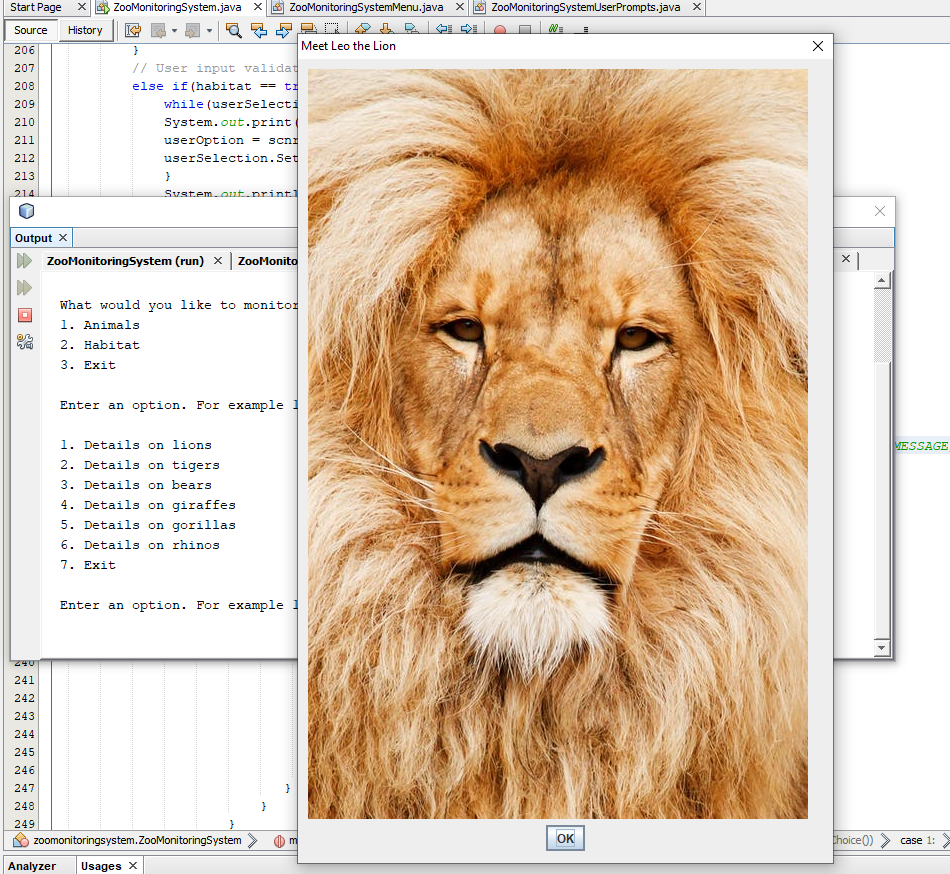This screenshot has width=950, height=874.
Task: Click the Last Edit toolbar icon
Action: pos(133,30)
